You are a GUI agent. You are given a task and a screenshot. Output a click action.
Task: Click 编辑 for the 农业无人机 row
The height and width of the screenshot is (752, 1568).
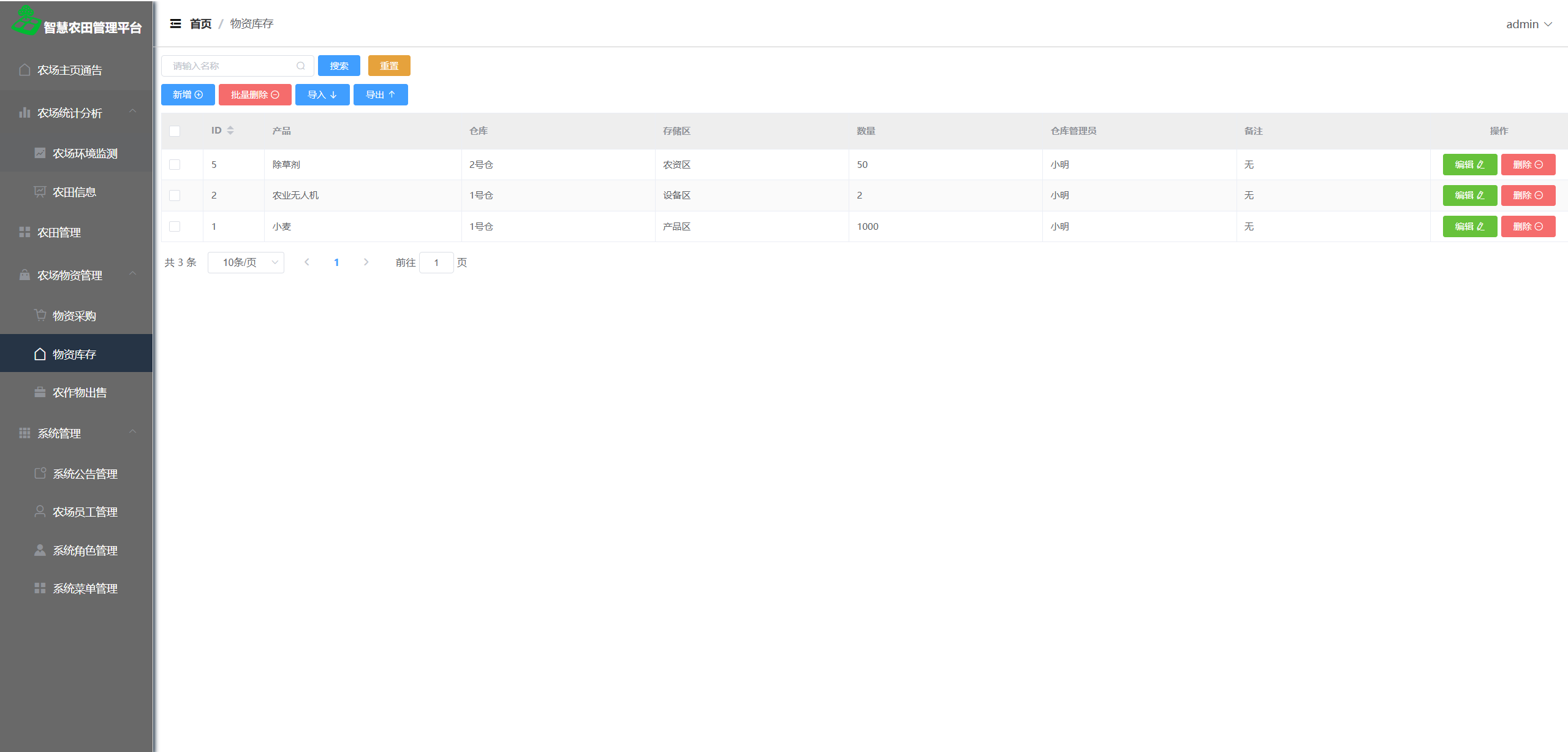click(x=1469, y=196)
